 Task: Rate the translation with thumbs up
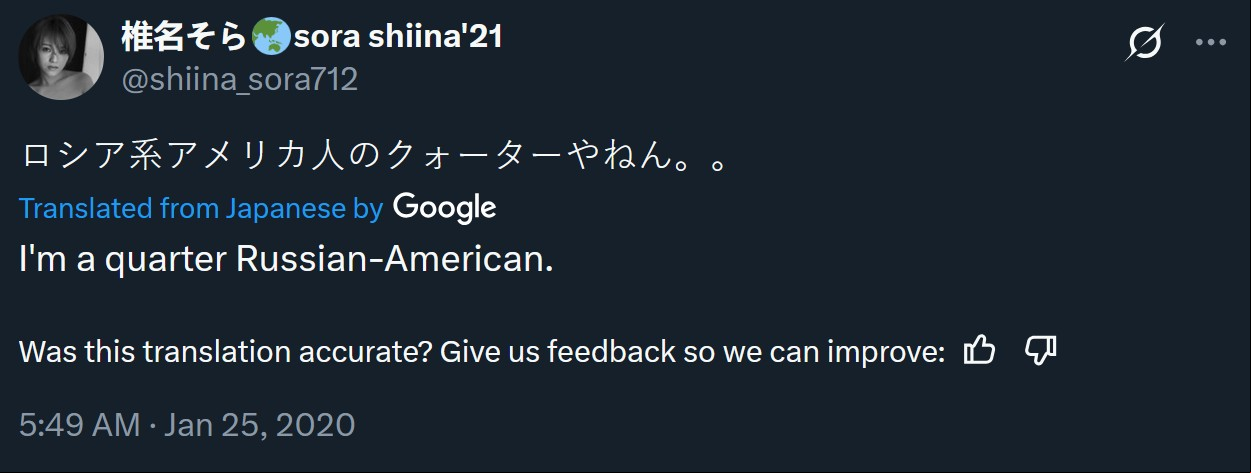click(x=979, y=350)
